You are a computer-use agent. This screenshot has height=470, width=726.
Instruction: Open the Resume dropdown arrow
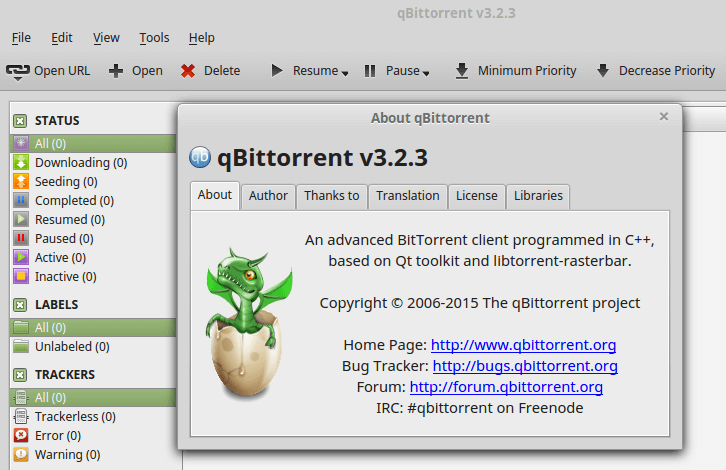(344, 73)
